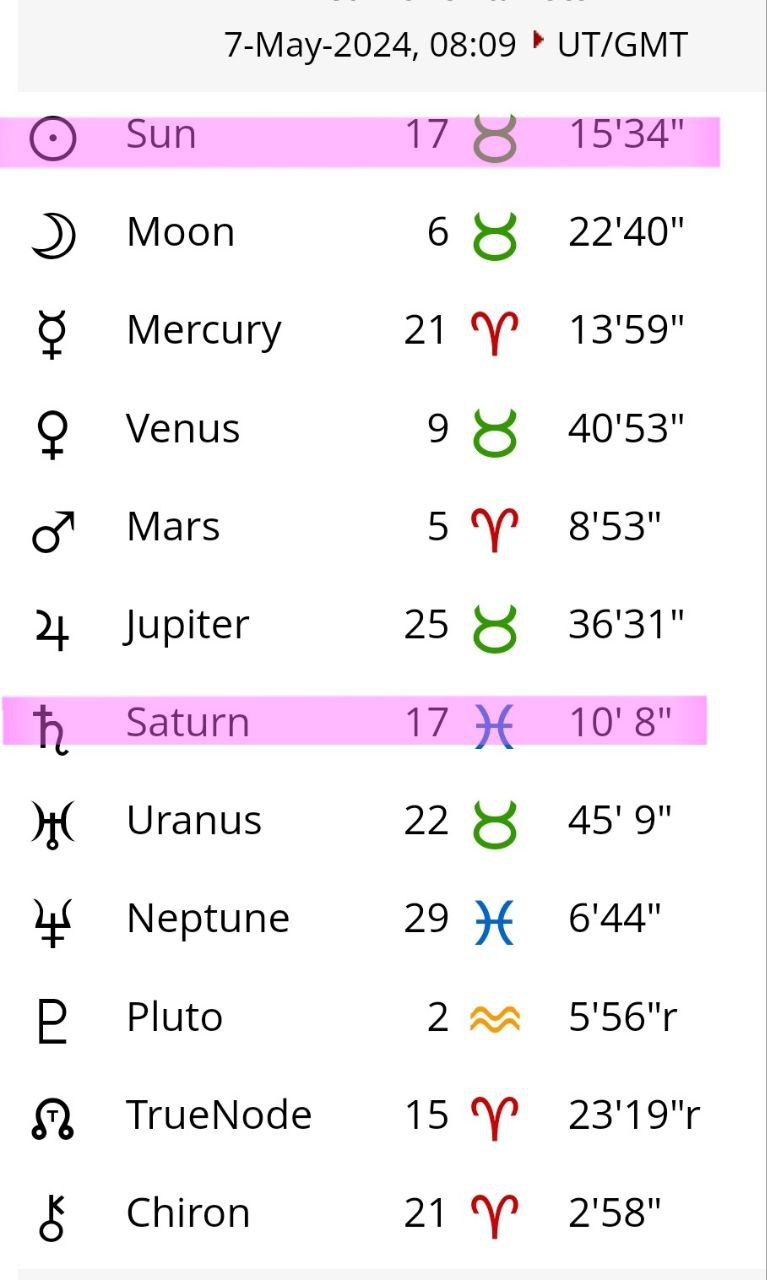Image resolution: width=767 pixels, height=1280 pixels.
Task: Click the Sun glyph icon
Action: [53, 138]
